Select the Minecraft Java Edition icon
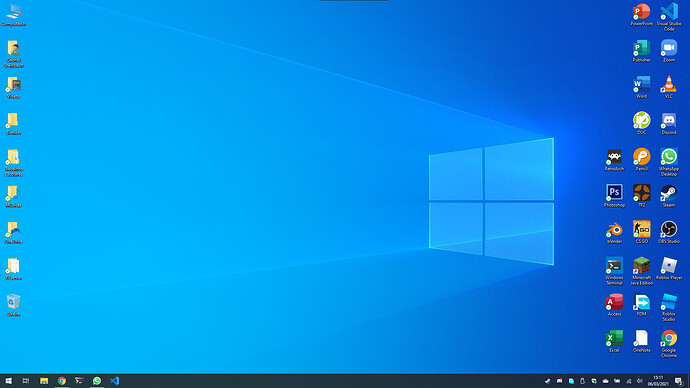Viewport: 690px width, 388px height. point(641,271)
